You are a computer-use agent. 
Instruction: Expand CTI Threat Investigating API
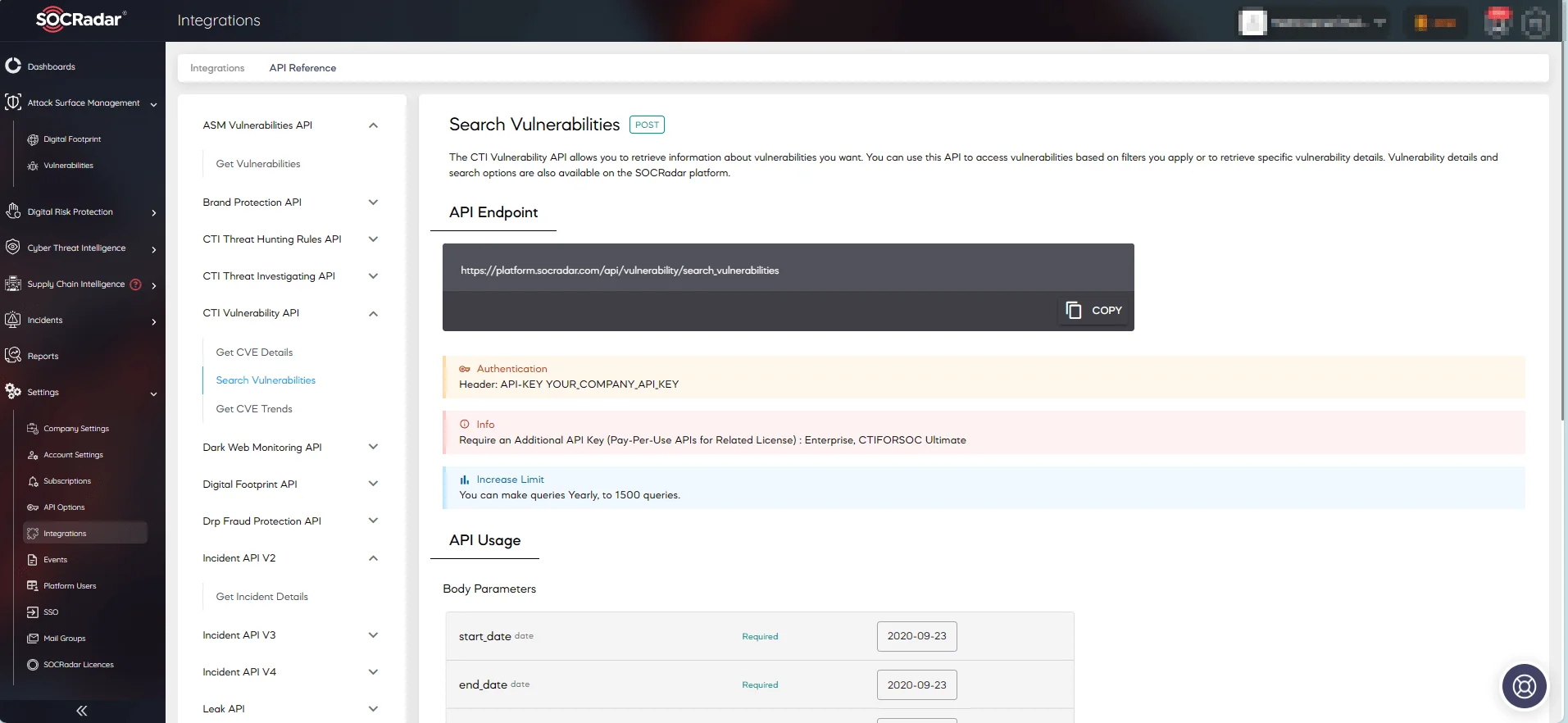(373, 276)
